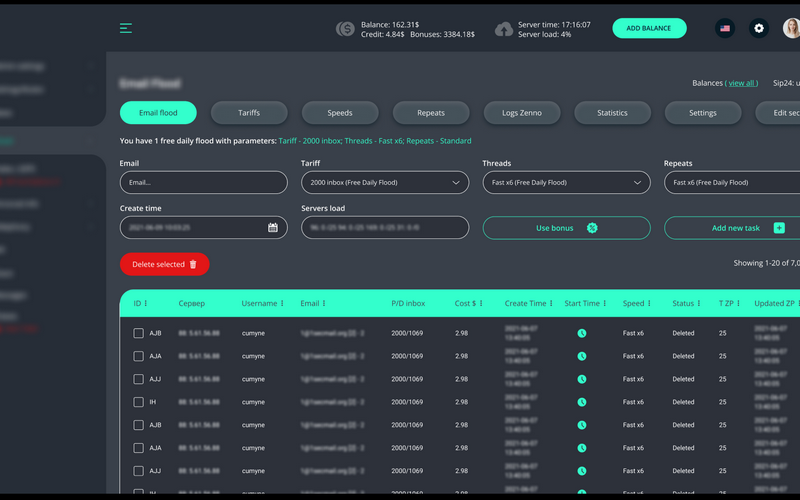Open the calendar picker in Create time
The image size is (800, 500).
click(272, 228)
